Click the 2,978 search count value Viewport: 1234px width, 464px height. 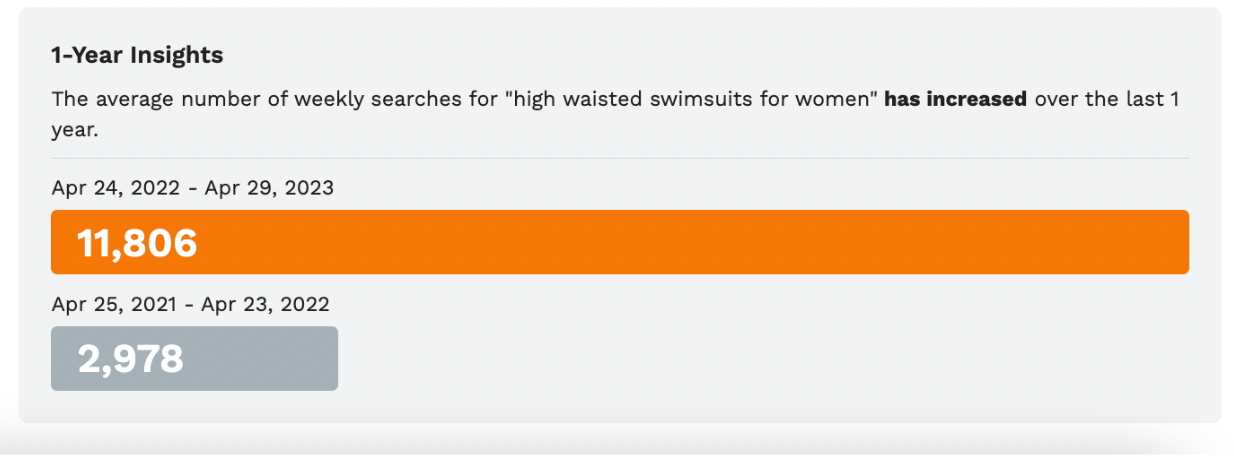tap(131, 359)
